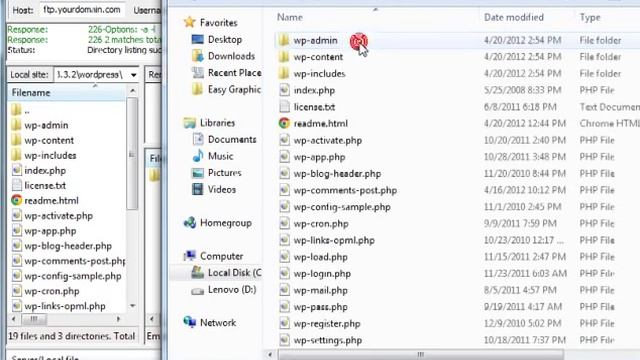Select wp-activate.php in FileZilla local list

coord(58,216)
